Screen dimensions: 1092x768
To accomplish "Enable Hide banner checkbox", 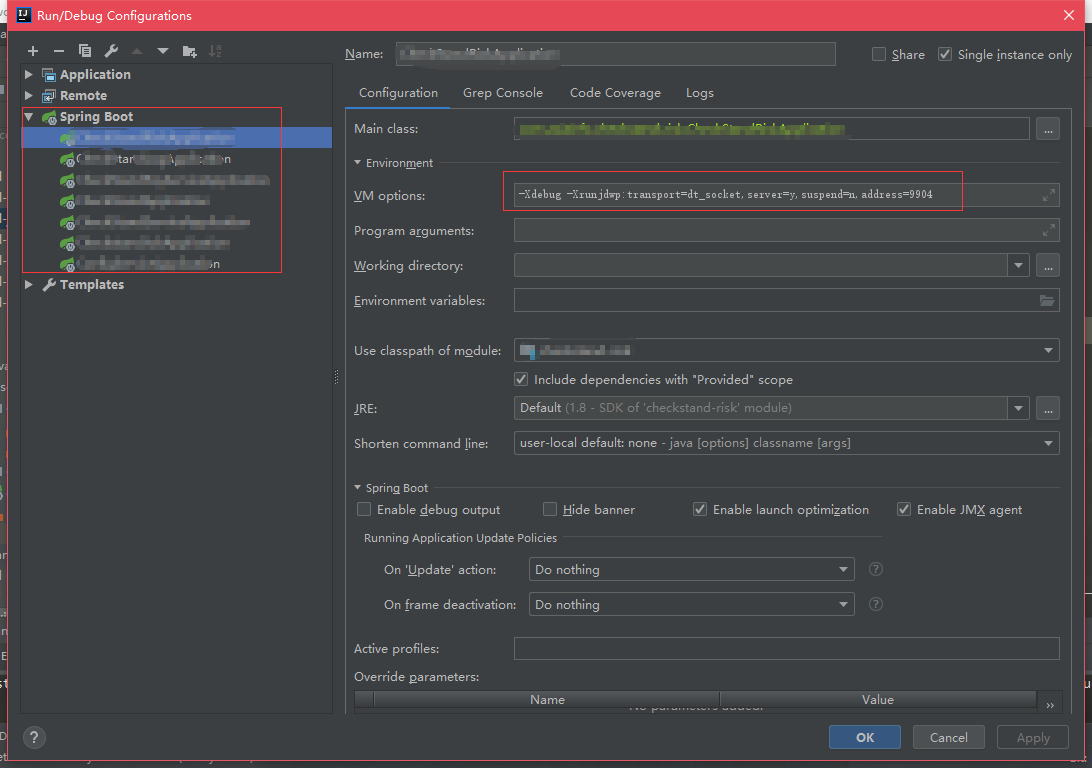I will tap(549, 510).
